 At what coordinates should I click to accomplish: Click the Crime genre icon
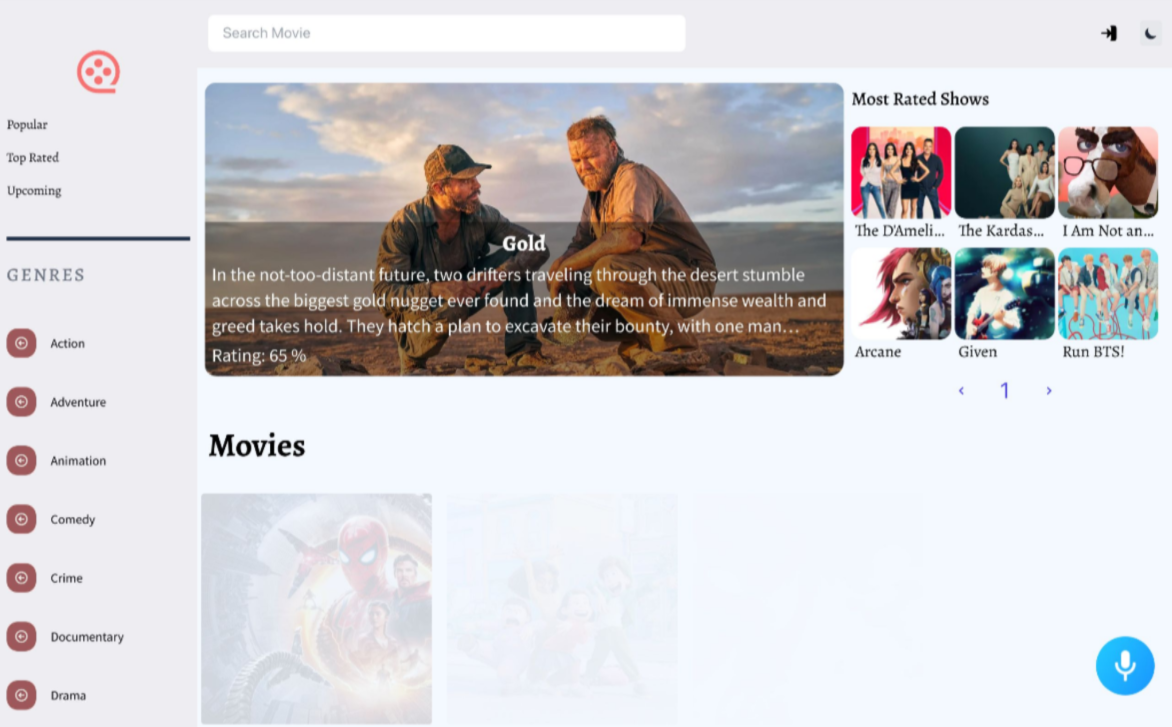(x=21, y=578)
